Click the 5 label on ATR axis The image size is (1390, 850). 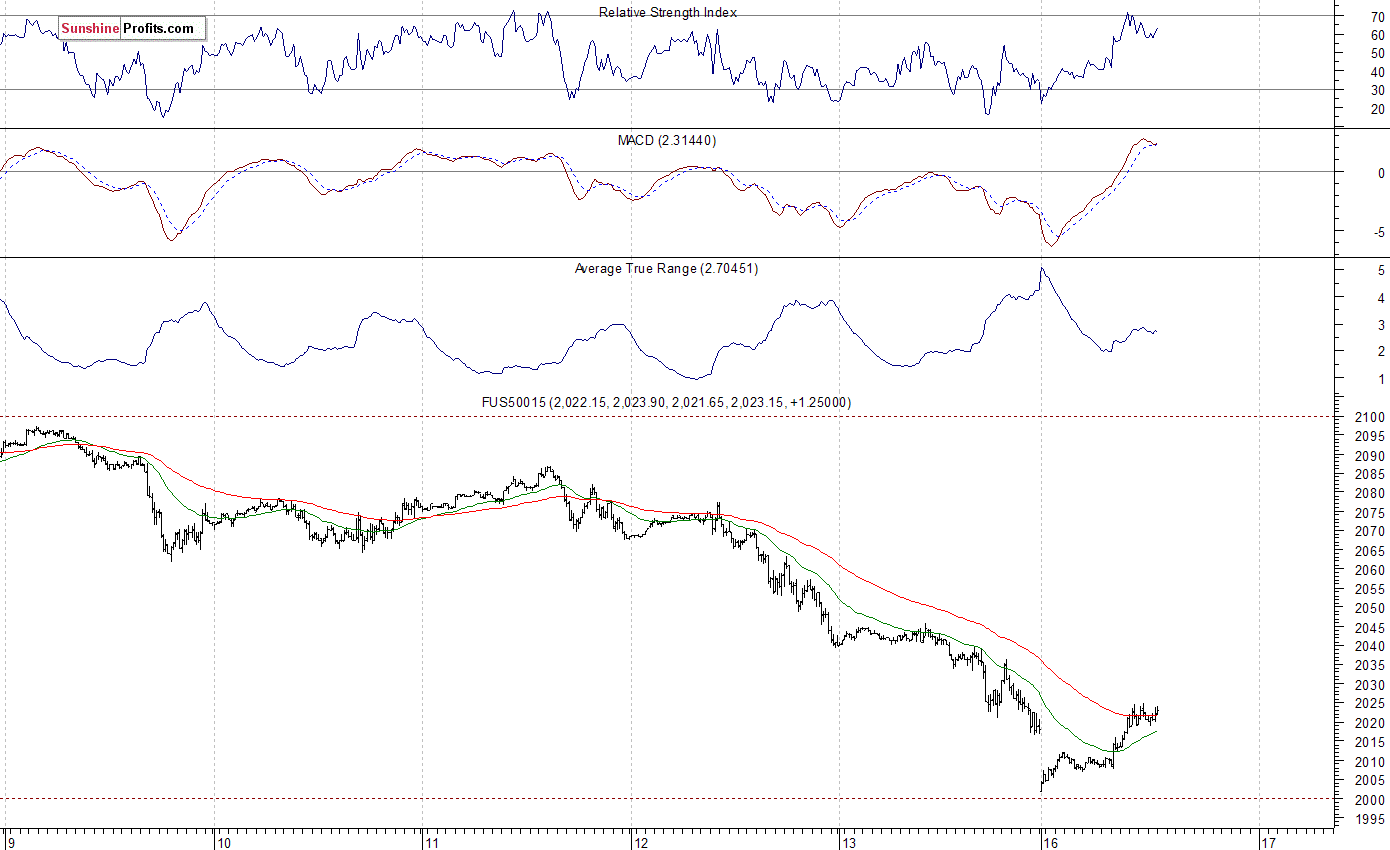(x=1382, y=270)
